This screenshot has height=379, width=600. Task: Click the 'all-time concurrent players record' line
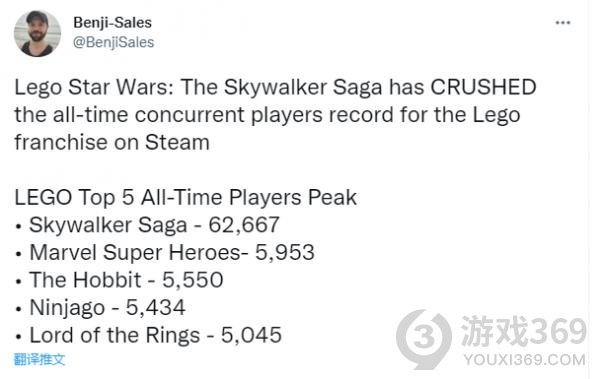[267, 115]
